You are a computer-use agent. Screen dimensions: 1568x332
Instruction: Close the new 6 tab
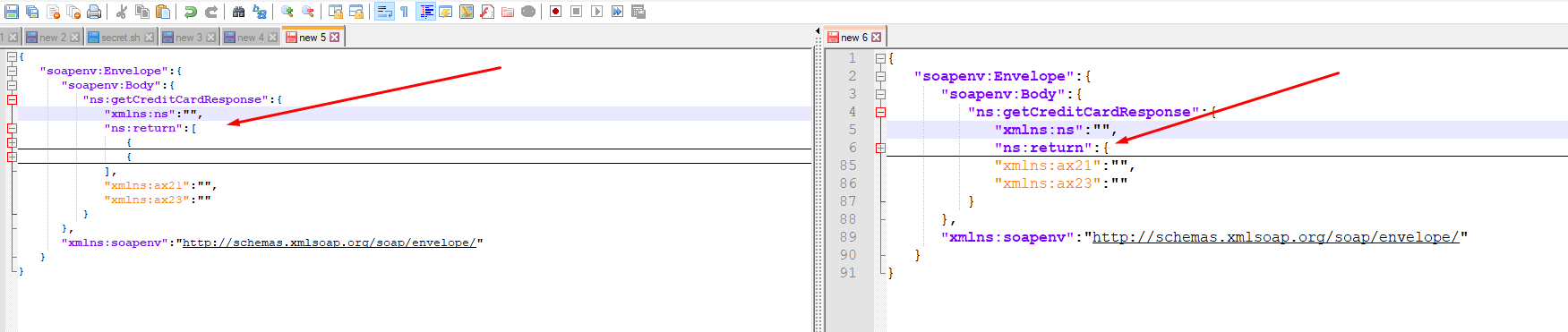877,38
